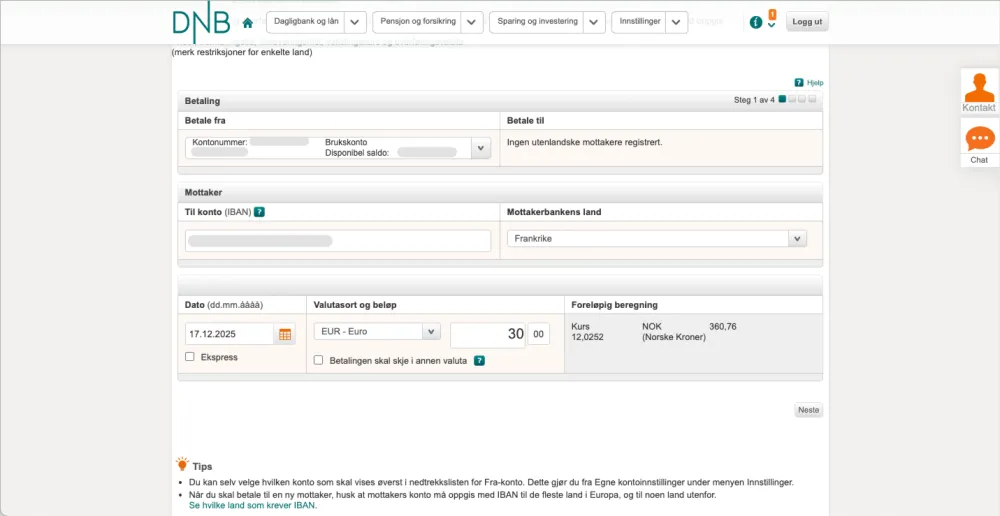Viewport: 1000px width, 516px height.
Task: Enable the Ekspress checkbox
Action: point(190,357)
